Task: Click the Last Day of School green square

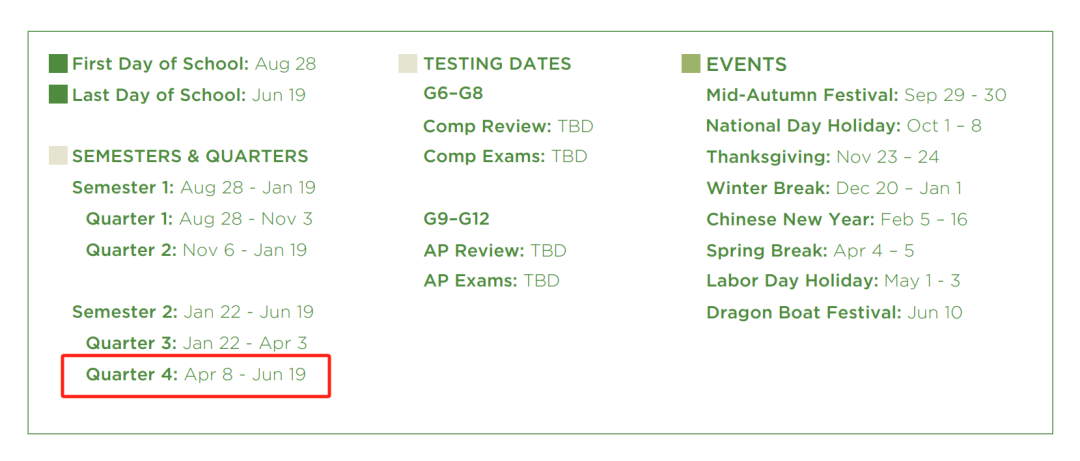Action: click(x=58, y=94)
